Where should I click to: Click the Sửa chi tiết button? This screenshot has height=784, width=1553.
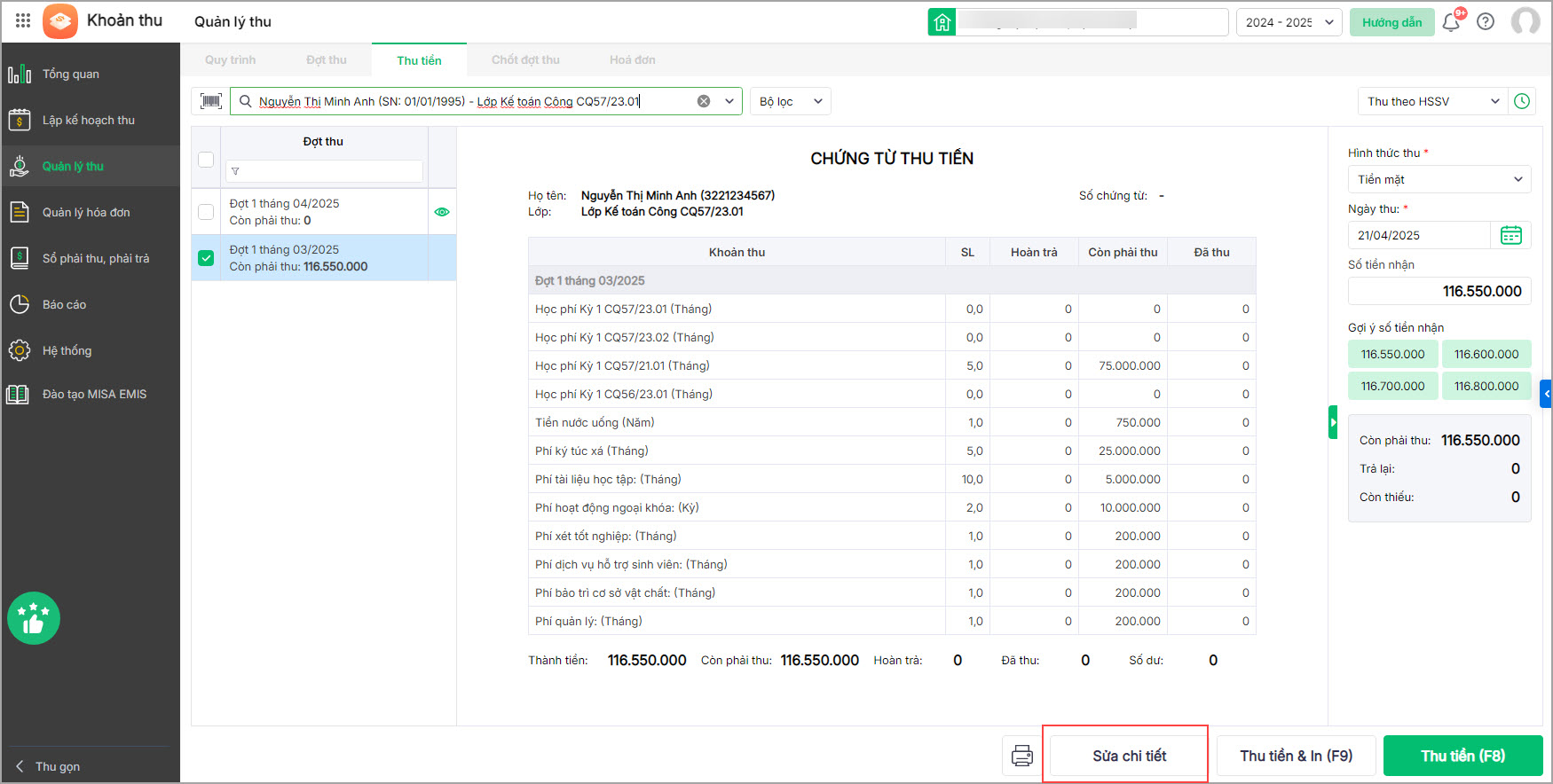(x=1129, y=756)
